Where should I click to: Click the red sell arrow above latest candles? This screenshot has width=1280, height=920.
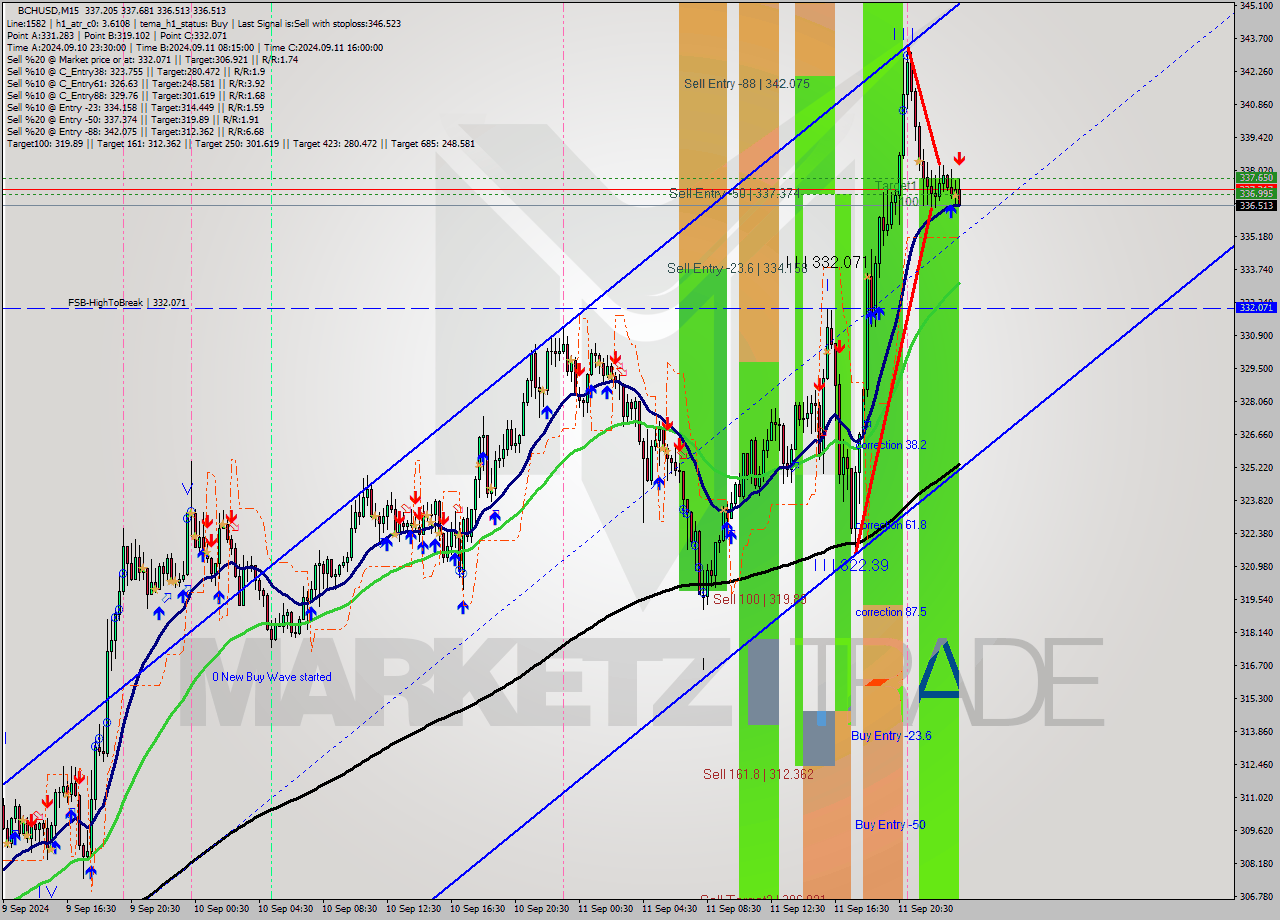pos(959,159)
